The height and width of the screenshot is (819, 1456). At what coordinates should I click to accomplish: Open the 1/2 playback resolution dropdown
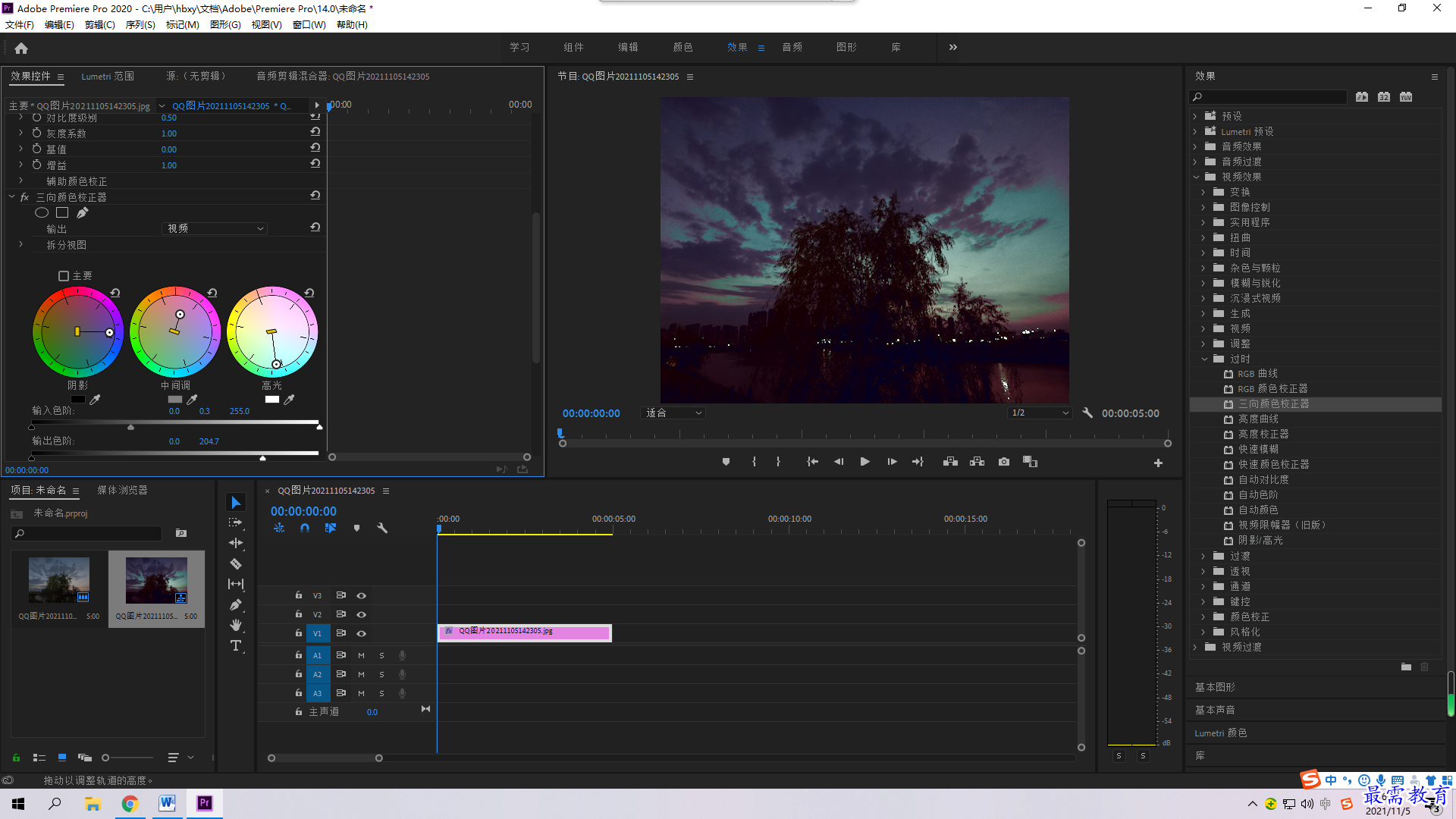[1040, 413]
